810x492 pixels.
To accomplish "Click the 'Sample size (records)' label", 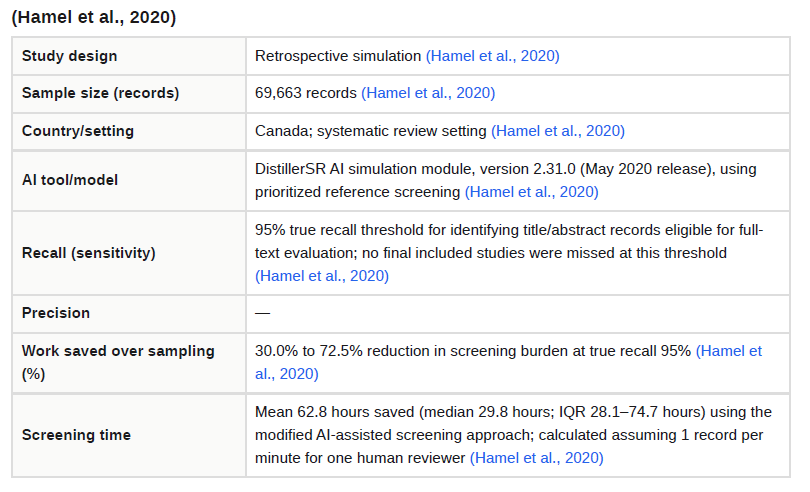I will [100, 93].
